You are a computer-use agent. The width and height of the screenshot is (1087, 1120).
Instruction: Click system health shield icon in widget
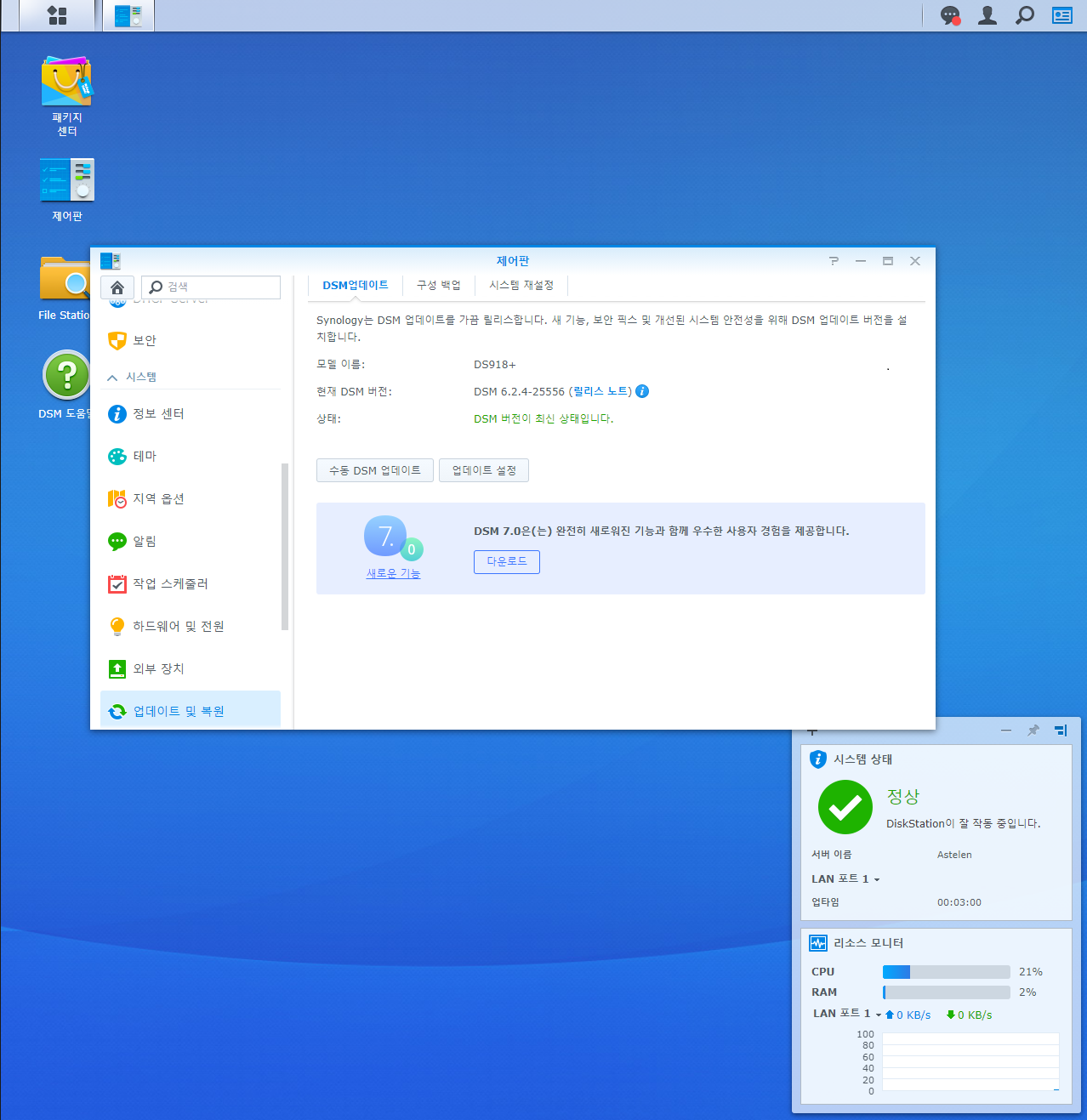[x=818, y=759]
